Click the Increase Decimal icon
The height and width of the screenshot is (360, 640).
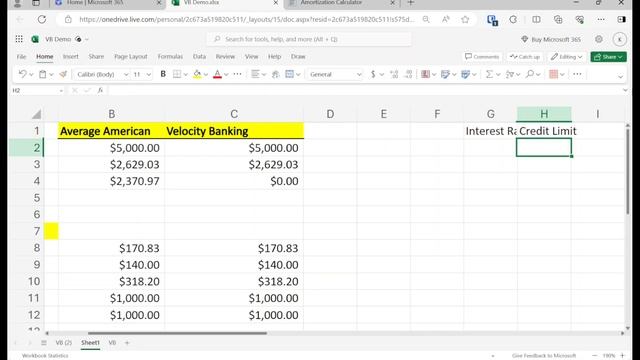(x=394, y=74)
